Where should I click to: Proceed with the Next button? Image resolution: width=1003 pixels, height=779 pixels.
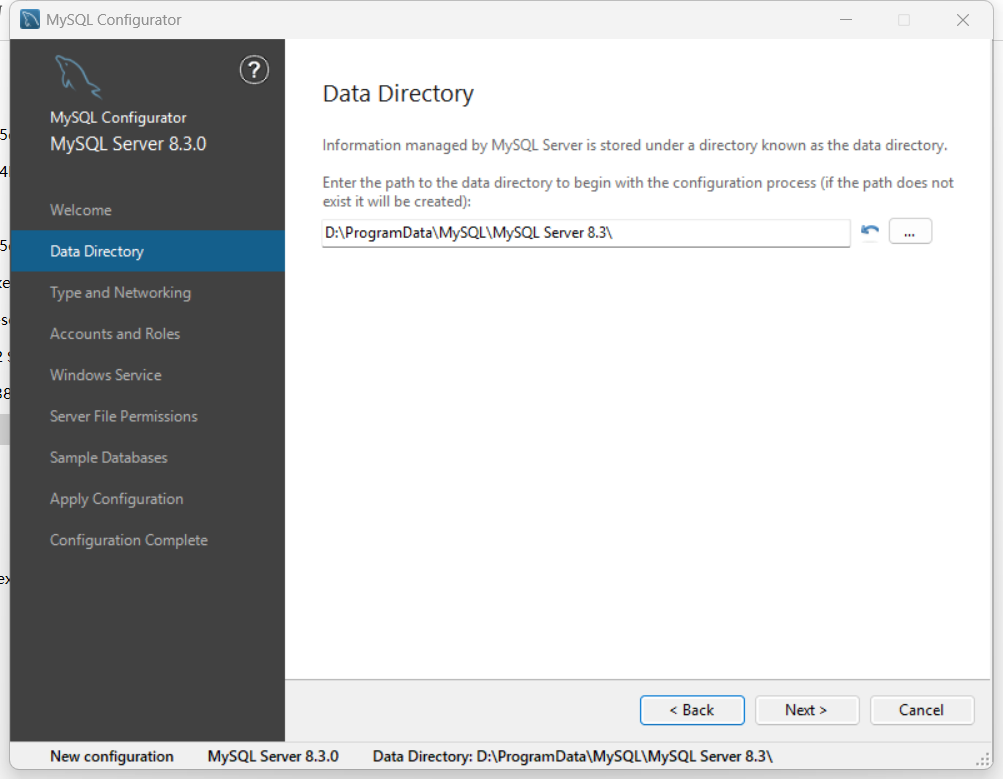tap(807, 710)
